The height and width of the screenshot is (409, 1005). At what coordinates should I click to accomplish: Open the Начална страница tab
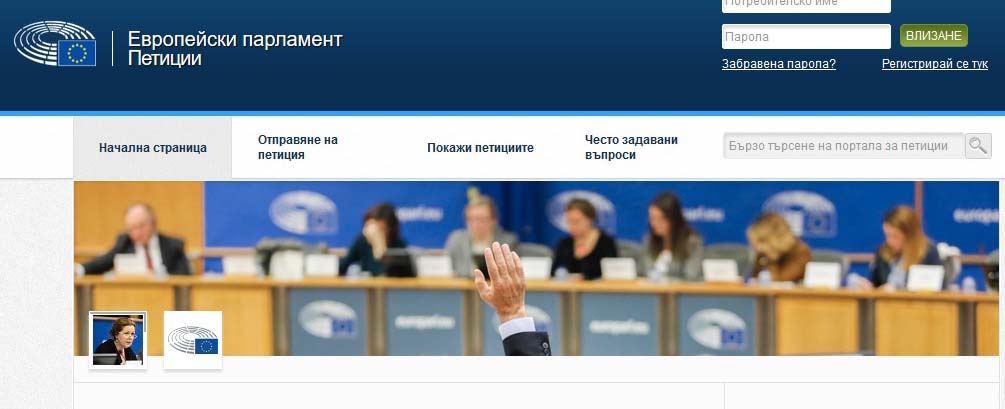[x=153, y=147]
